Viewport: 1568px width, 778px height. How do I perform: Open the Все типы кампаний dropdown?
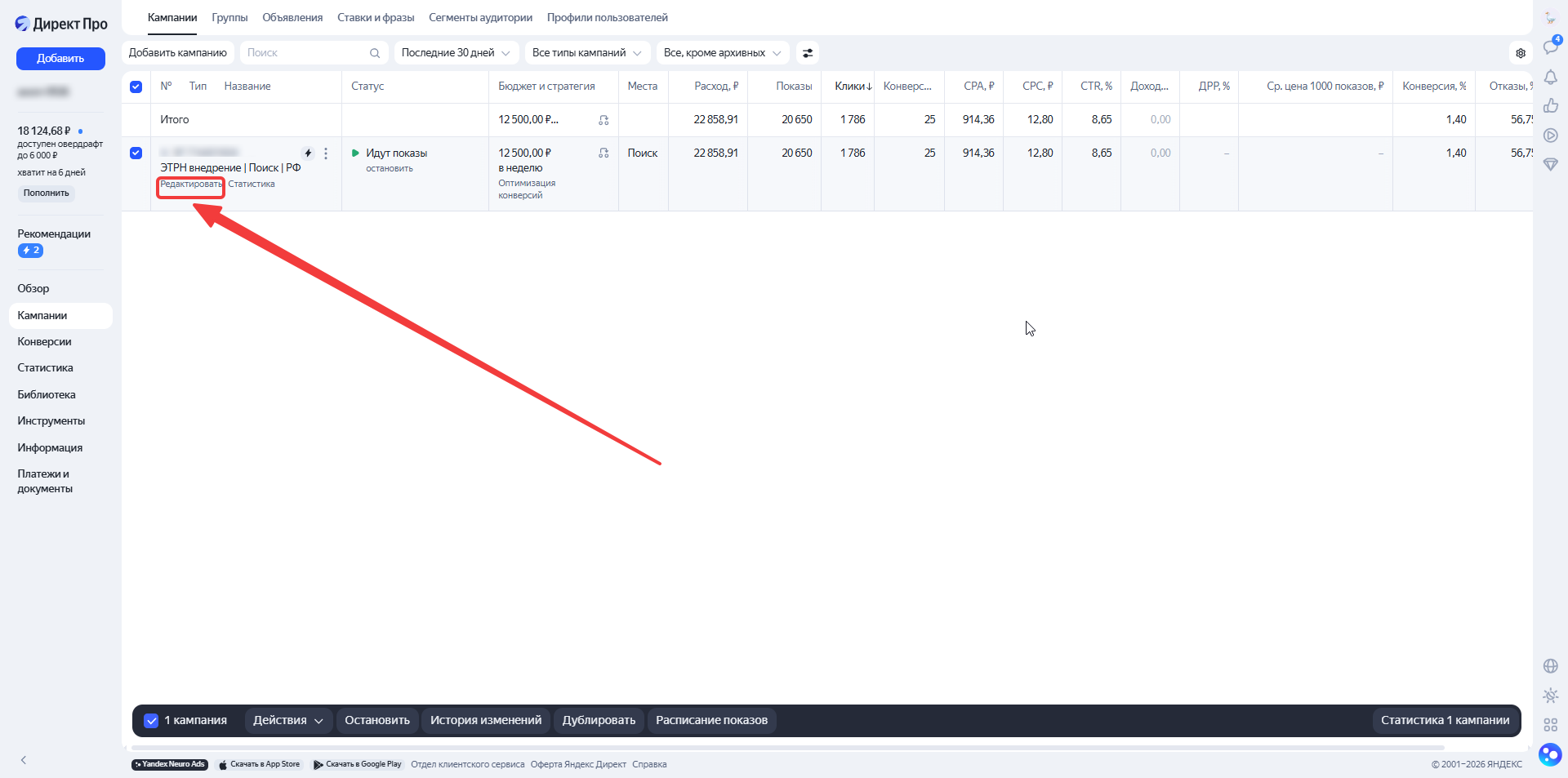tap(587, 53)
